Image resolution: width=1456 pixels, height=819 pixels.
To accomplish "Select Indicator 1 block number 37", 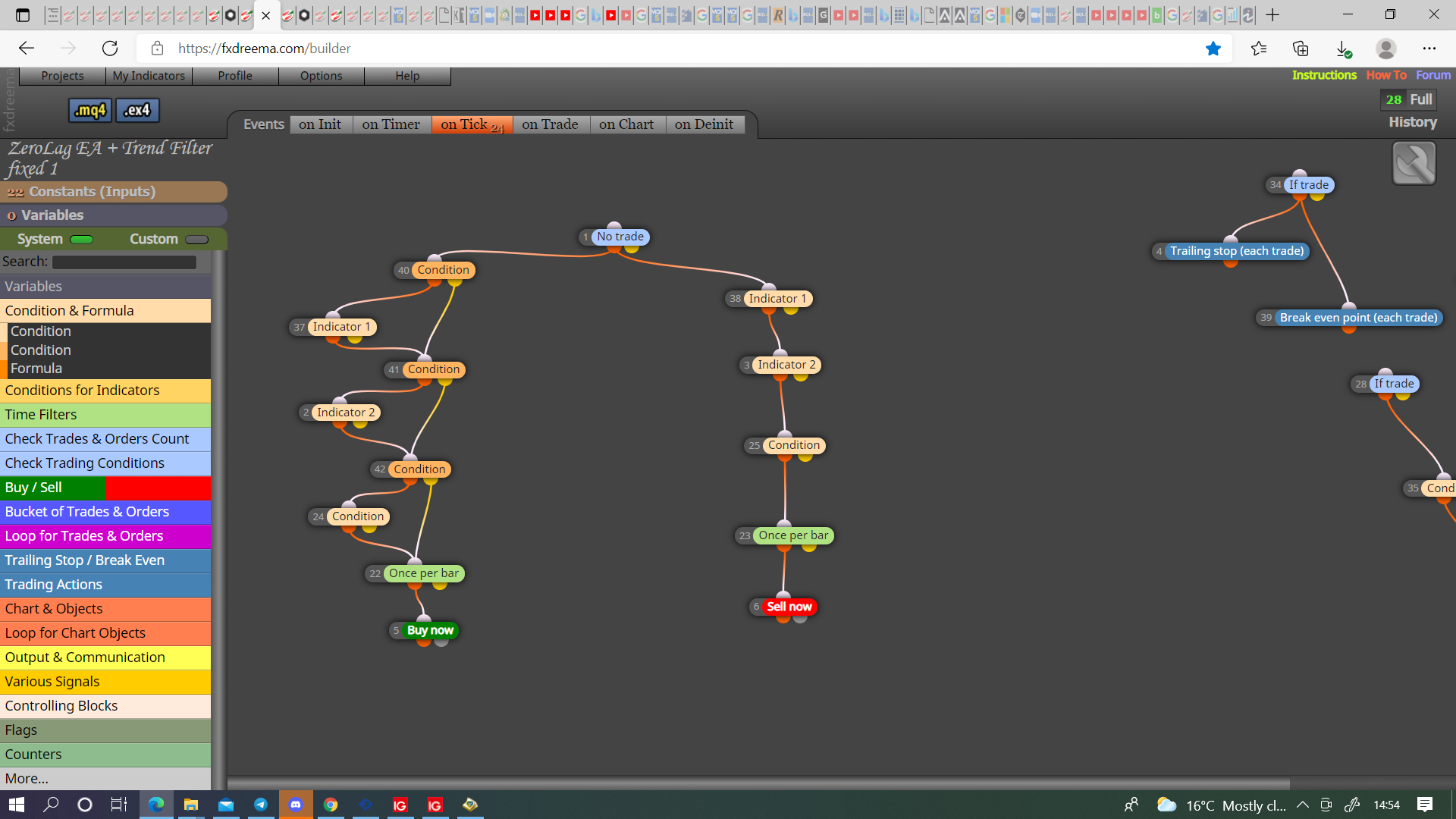I will pos(342,327).
